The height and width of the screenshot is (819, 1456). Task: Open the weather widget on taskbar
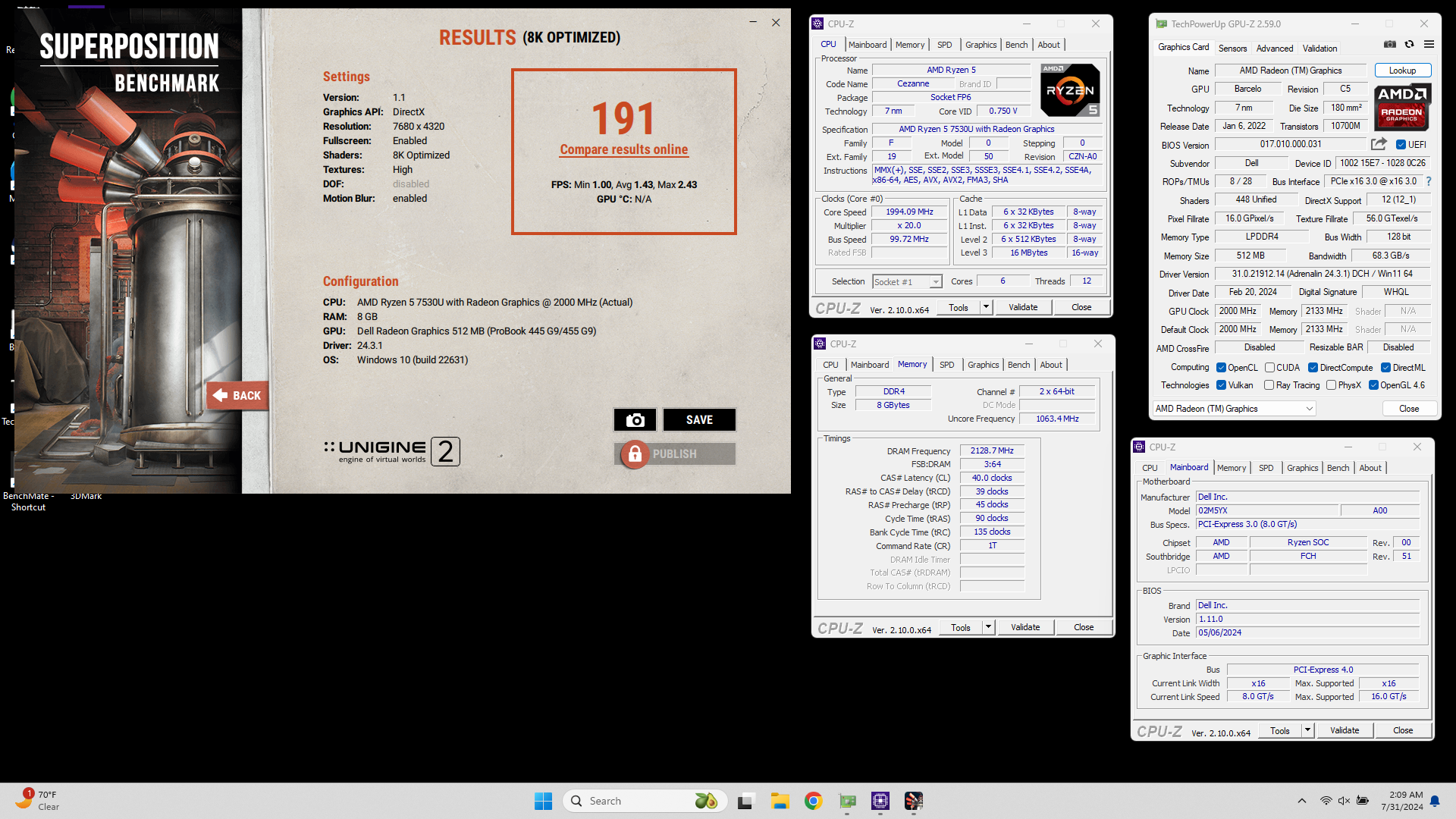tap(38, 800)
